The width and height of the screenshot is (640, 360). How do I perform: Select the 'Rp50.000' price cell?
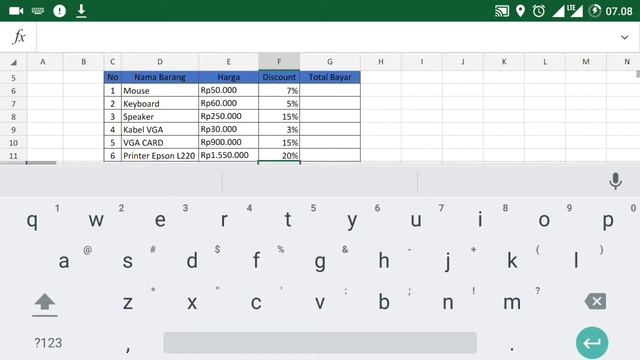point(229,90)
